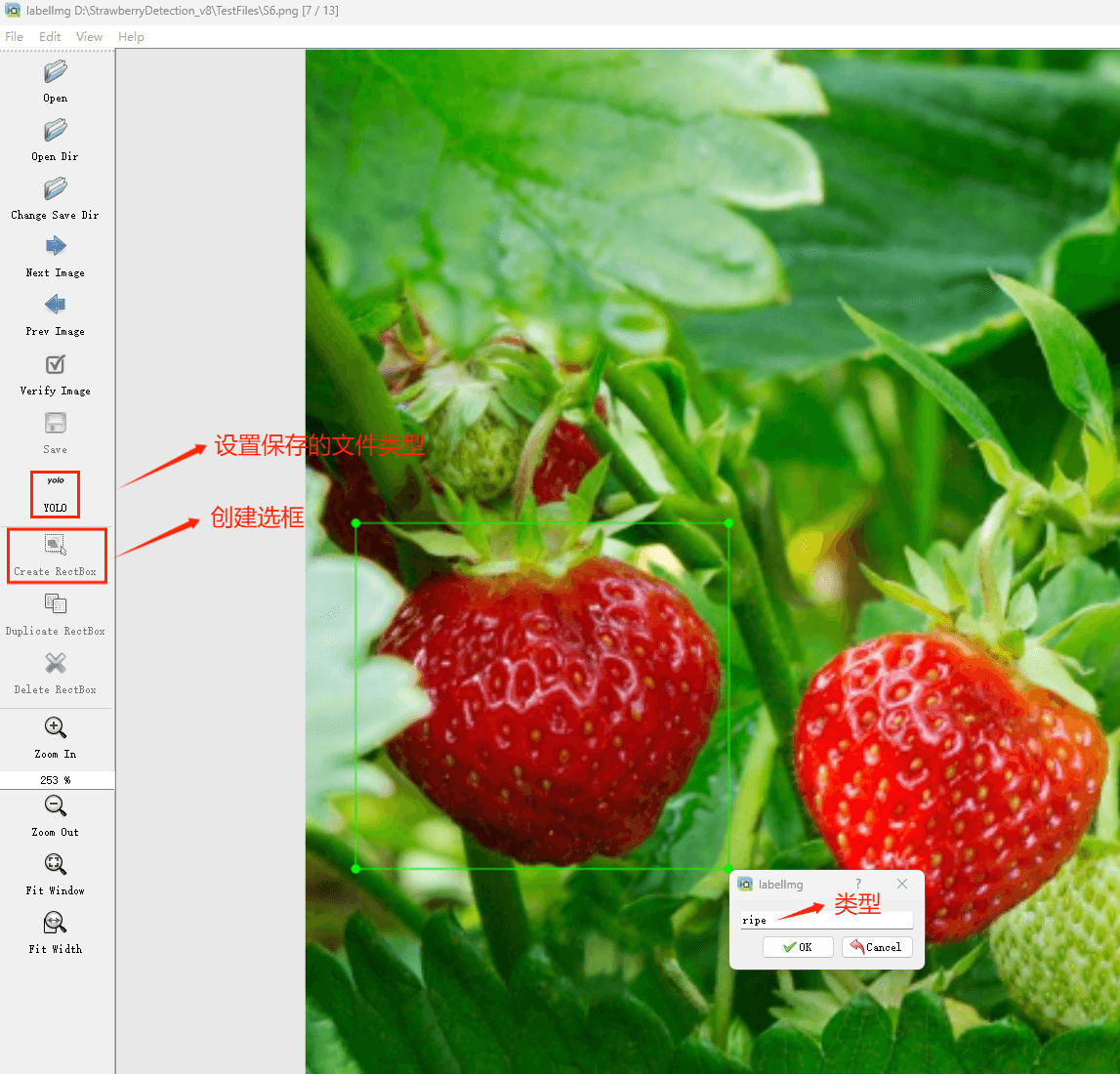Click Delete RectBox in toolbar
Screen dimensions: 1120x1074
coord(56,665)
